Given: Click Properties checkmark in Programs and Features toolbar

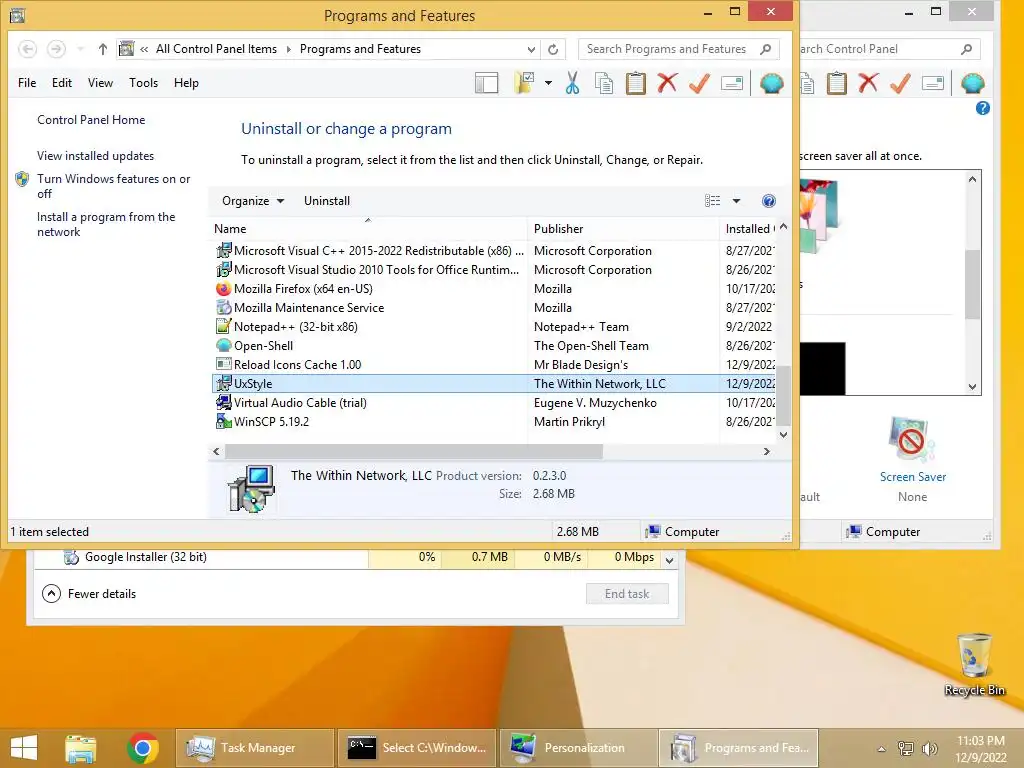Looking at the screenshot, I should pos(699,83).
